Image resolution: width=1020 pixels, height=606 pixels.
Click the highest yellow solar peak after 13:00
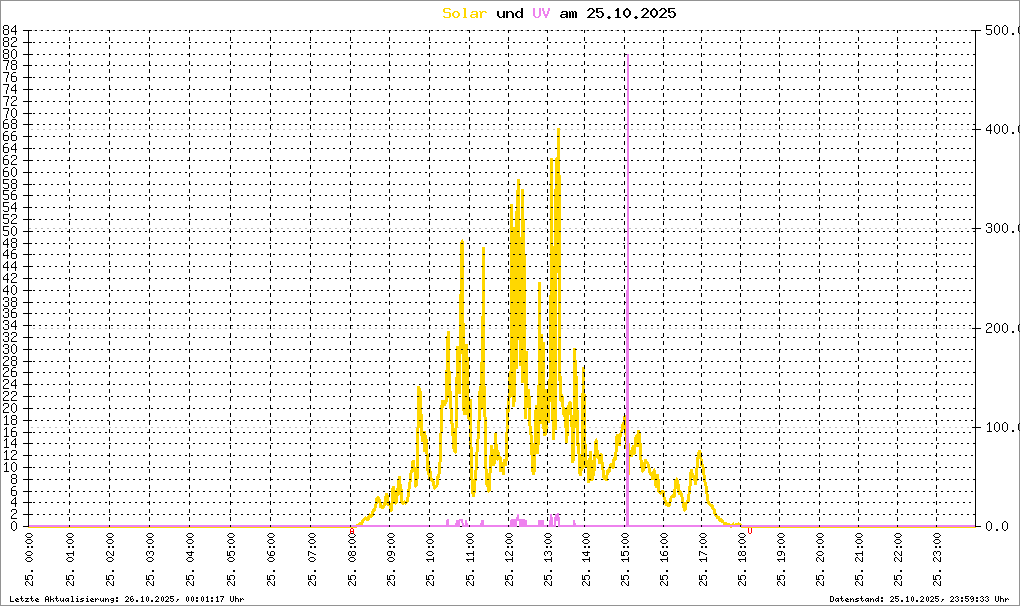pos(558,130)
